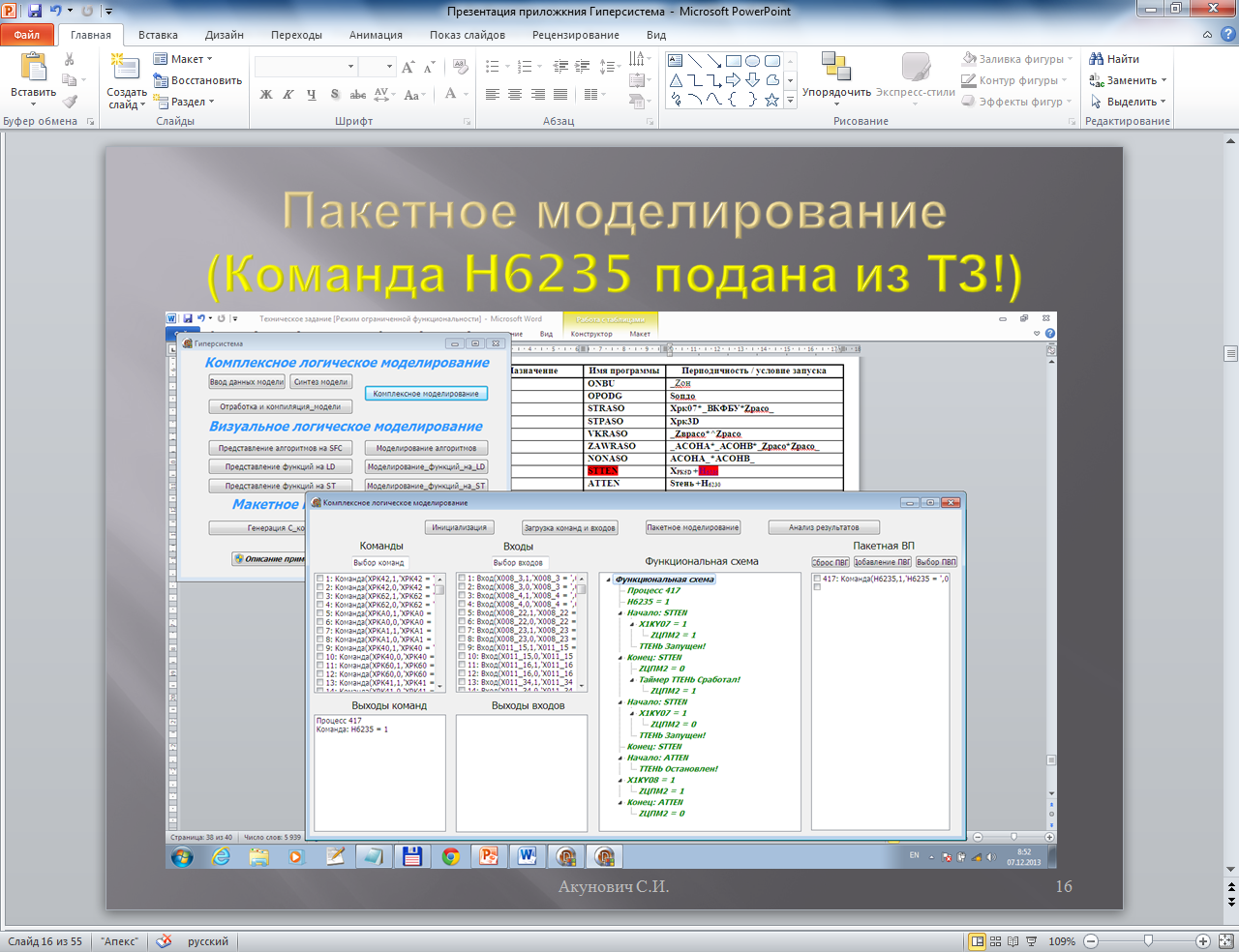Open the font color dropdown arrow
This screenshot has width=1239, height=952.
467,95
